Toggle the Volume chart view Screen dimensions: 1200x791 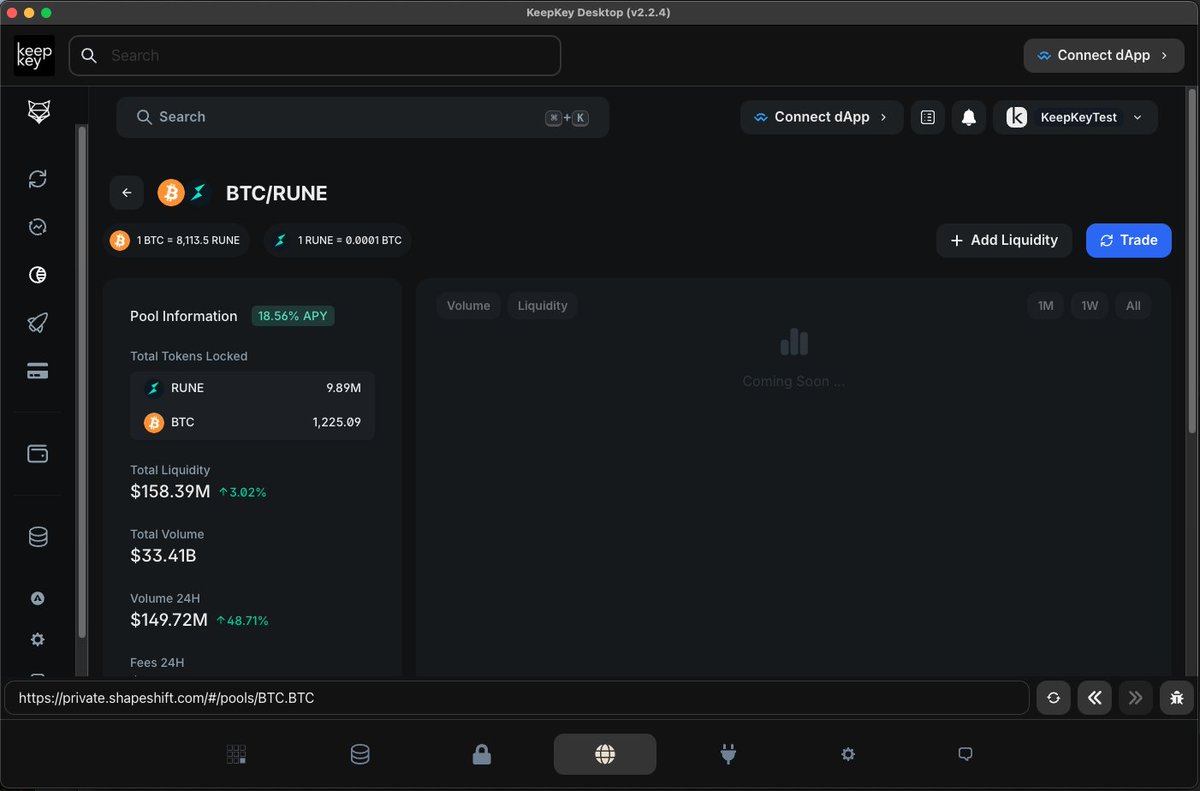[468, 305]
